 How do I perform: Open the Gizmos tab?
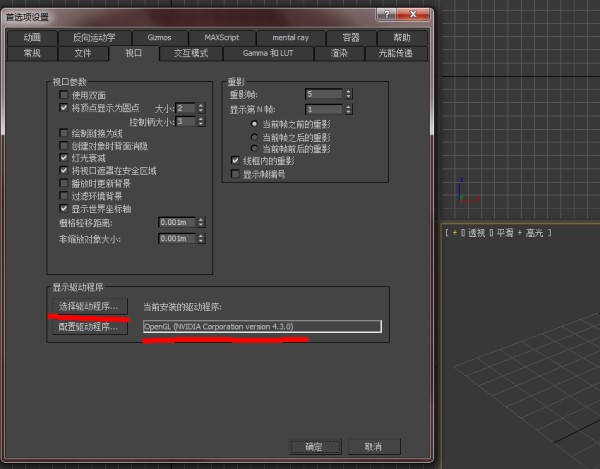pos(160,37)
